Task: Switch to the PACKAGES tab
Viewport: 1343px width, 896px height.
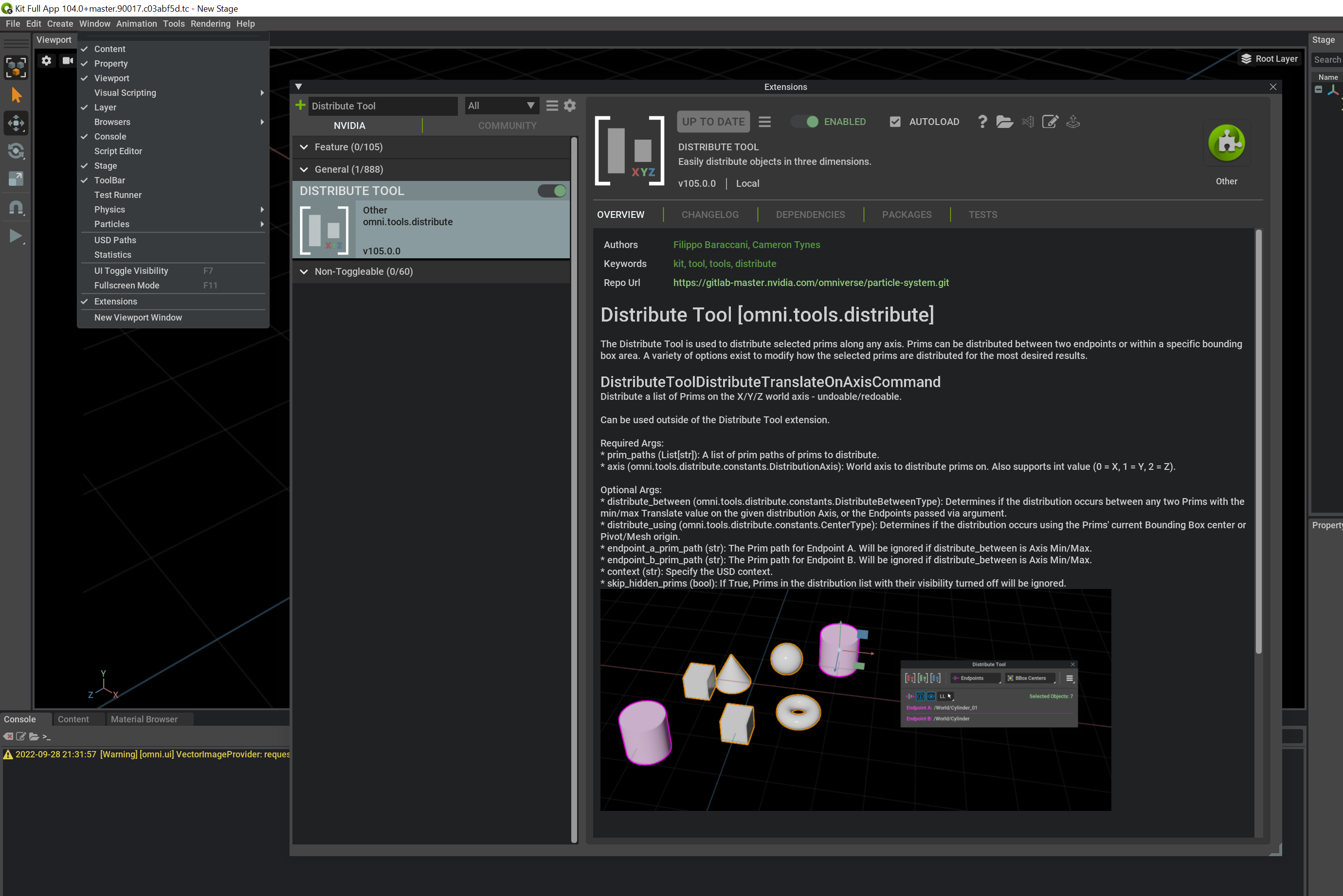Action: [907, 215]
